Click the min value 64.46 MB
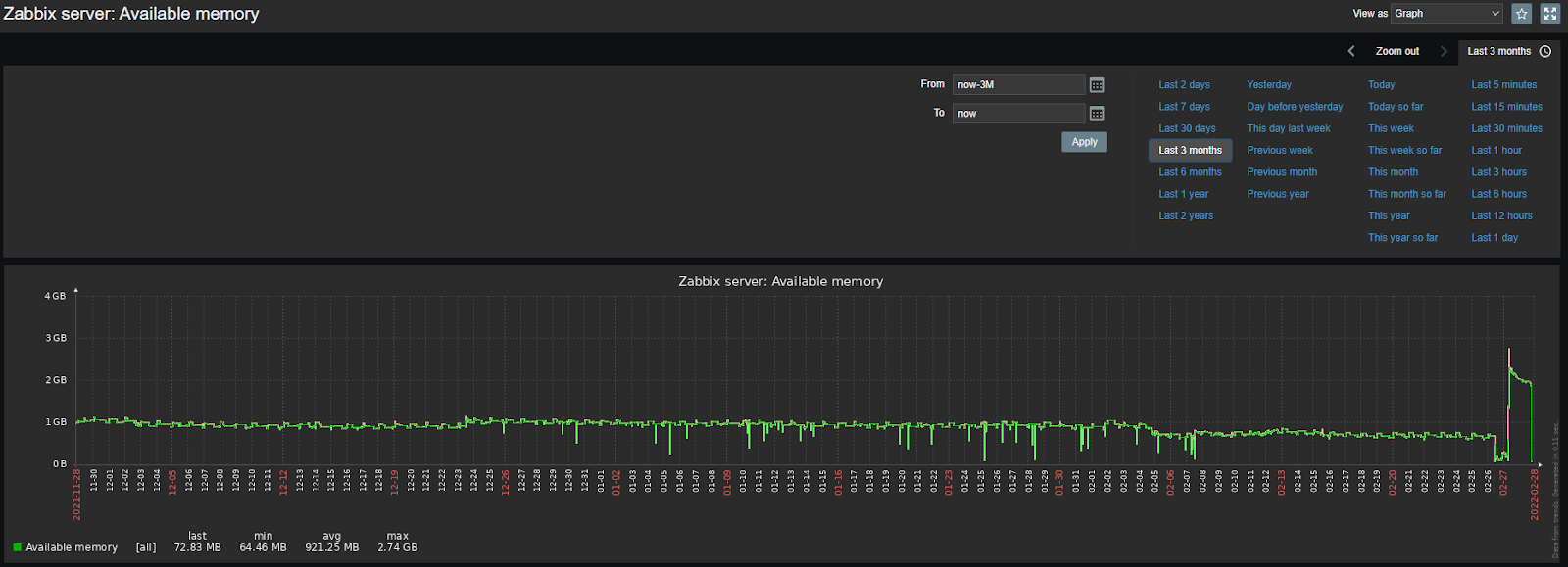Screen dimensions: 1568x567 pyautogui.click(x=263, y=547)
